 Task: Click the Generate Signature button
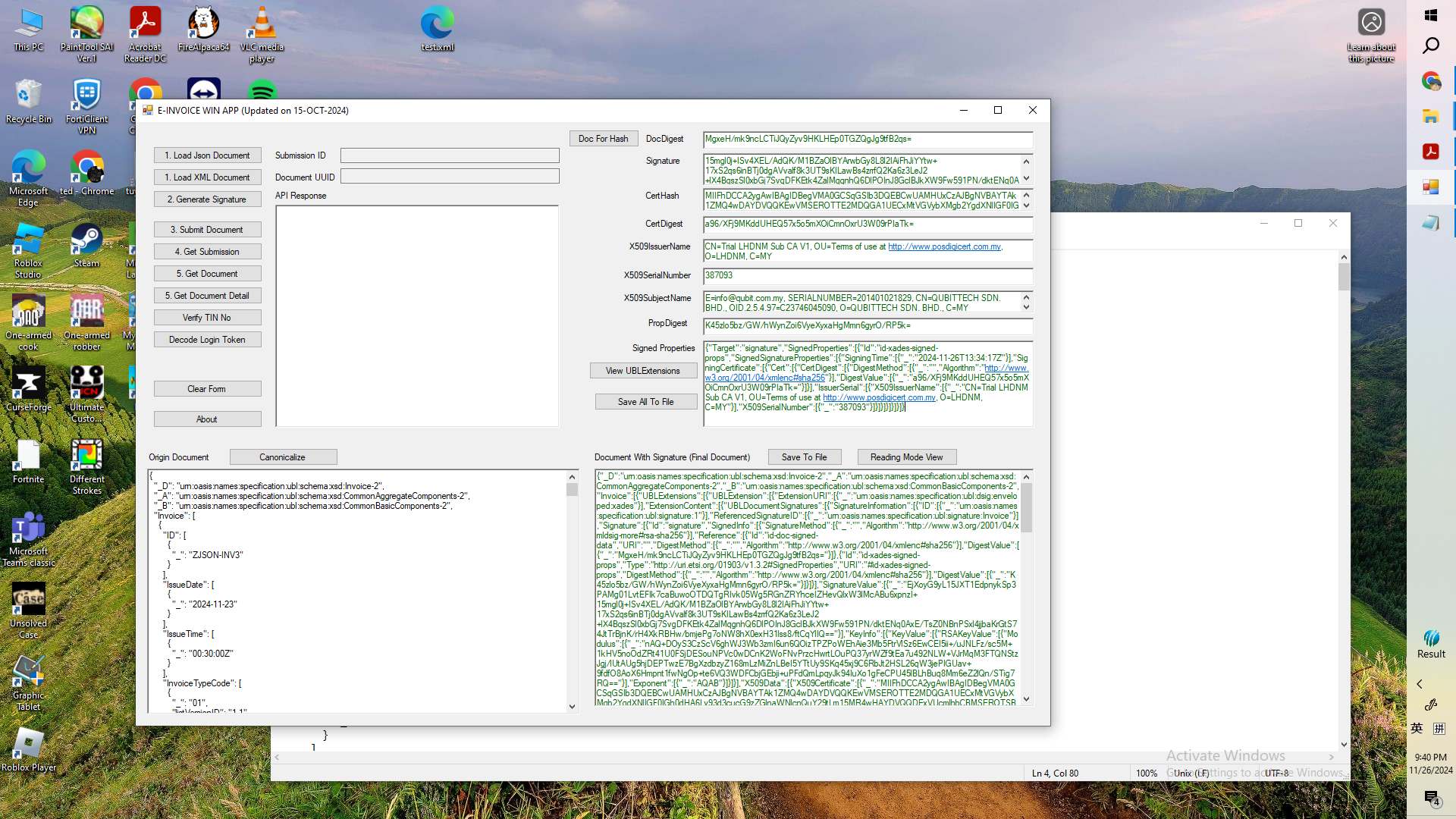207,199
